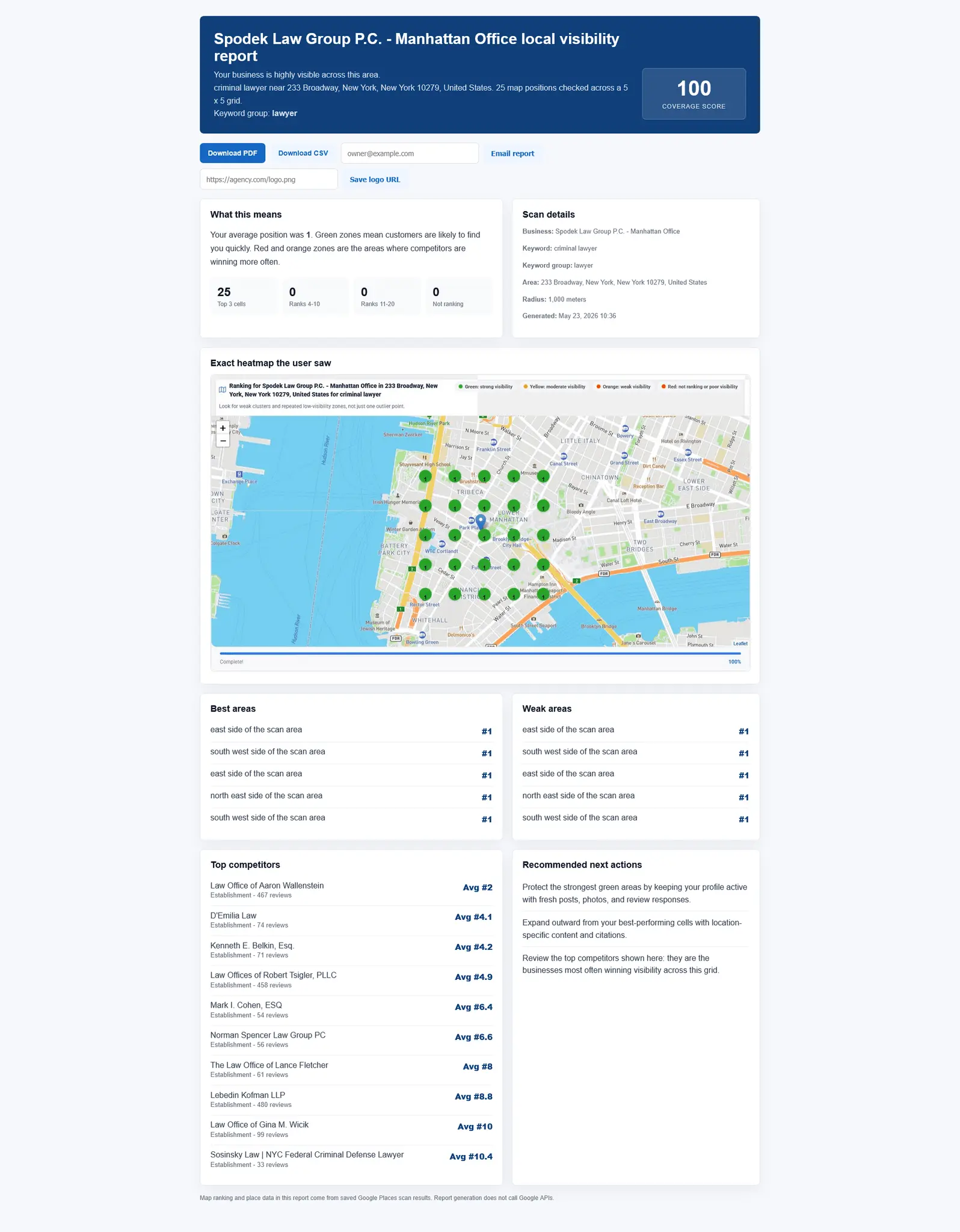Screen dimensions: 960x1232
Task: Click 'Norman Spencer Law Group PC' row
Action: [351, 1040]
